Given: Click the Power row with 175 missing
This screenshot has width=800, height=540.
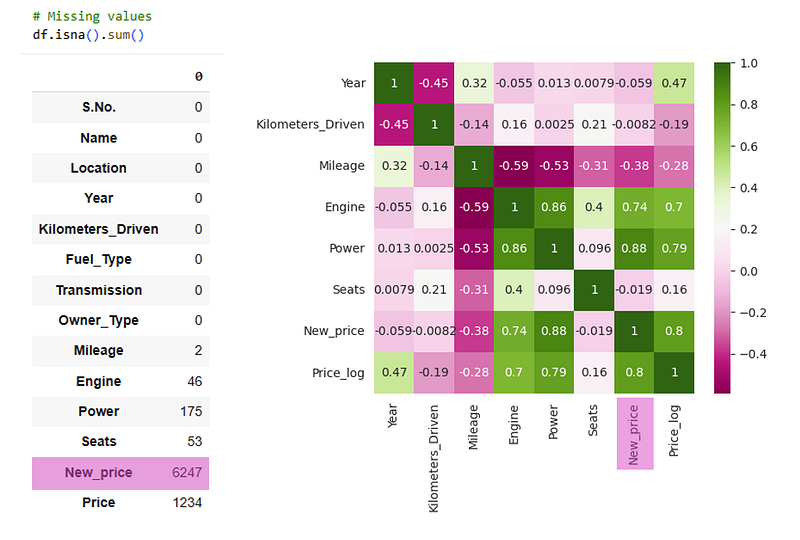Looking at the screenshot, I should pos(120,411).
